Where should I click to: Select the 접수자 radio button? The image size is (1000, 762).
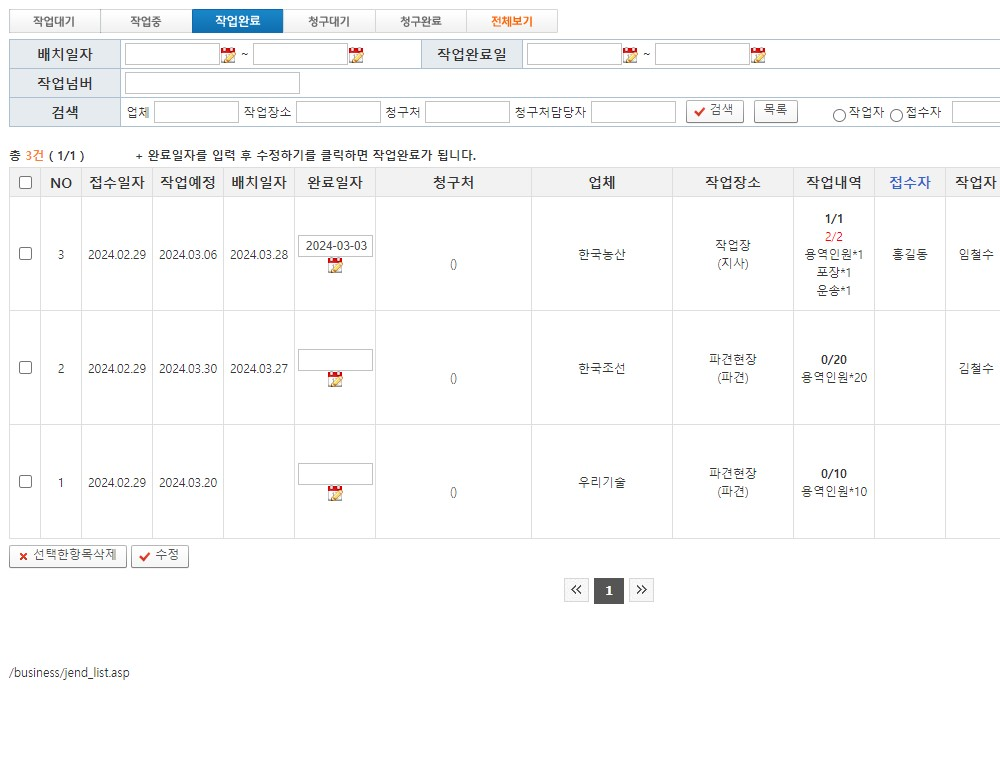click(896, 115)
